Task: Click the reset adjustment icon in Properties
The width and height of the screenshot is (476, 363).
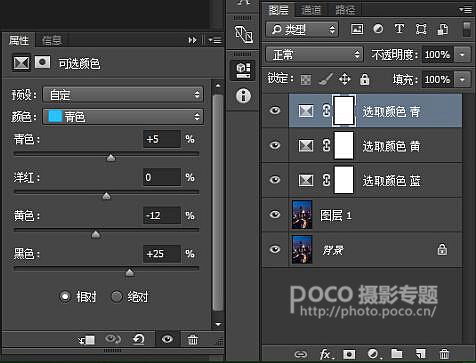Action: pos(138,340)
